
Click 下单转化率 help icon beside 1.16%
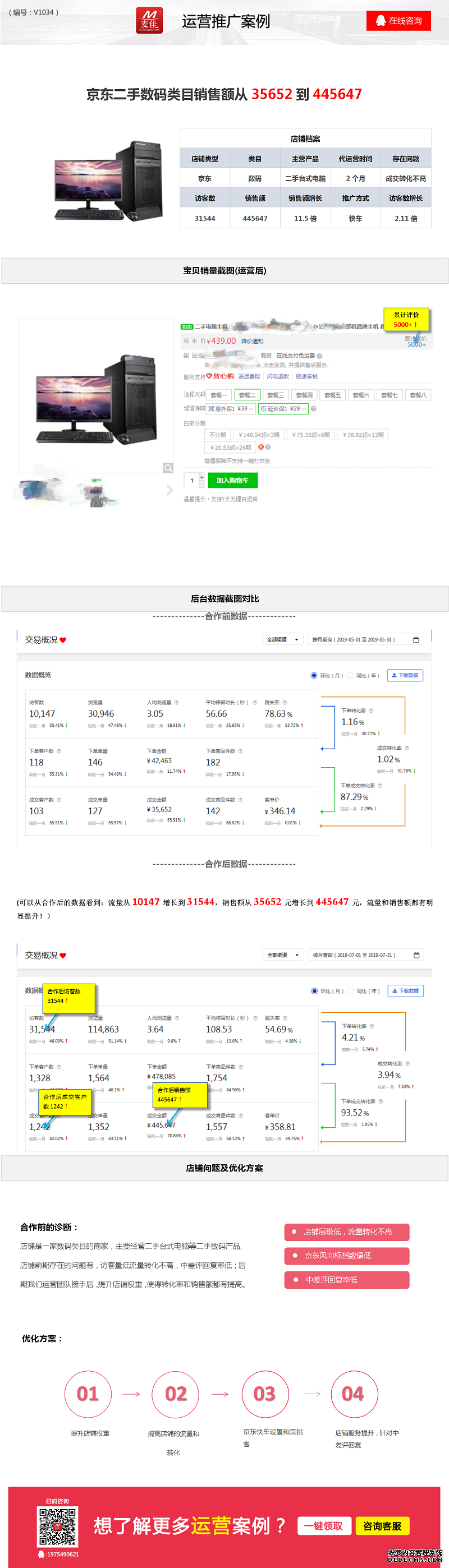(371, 711)
